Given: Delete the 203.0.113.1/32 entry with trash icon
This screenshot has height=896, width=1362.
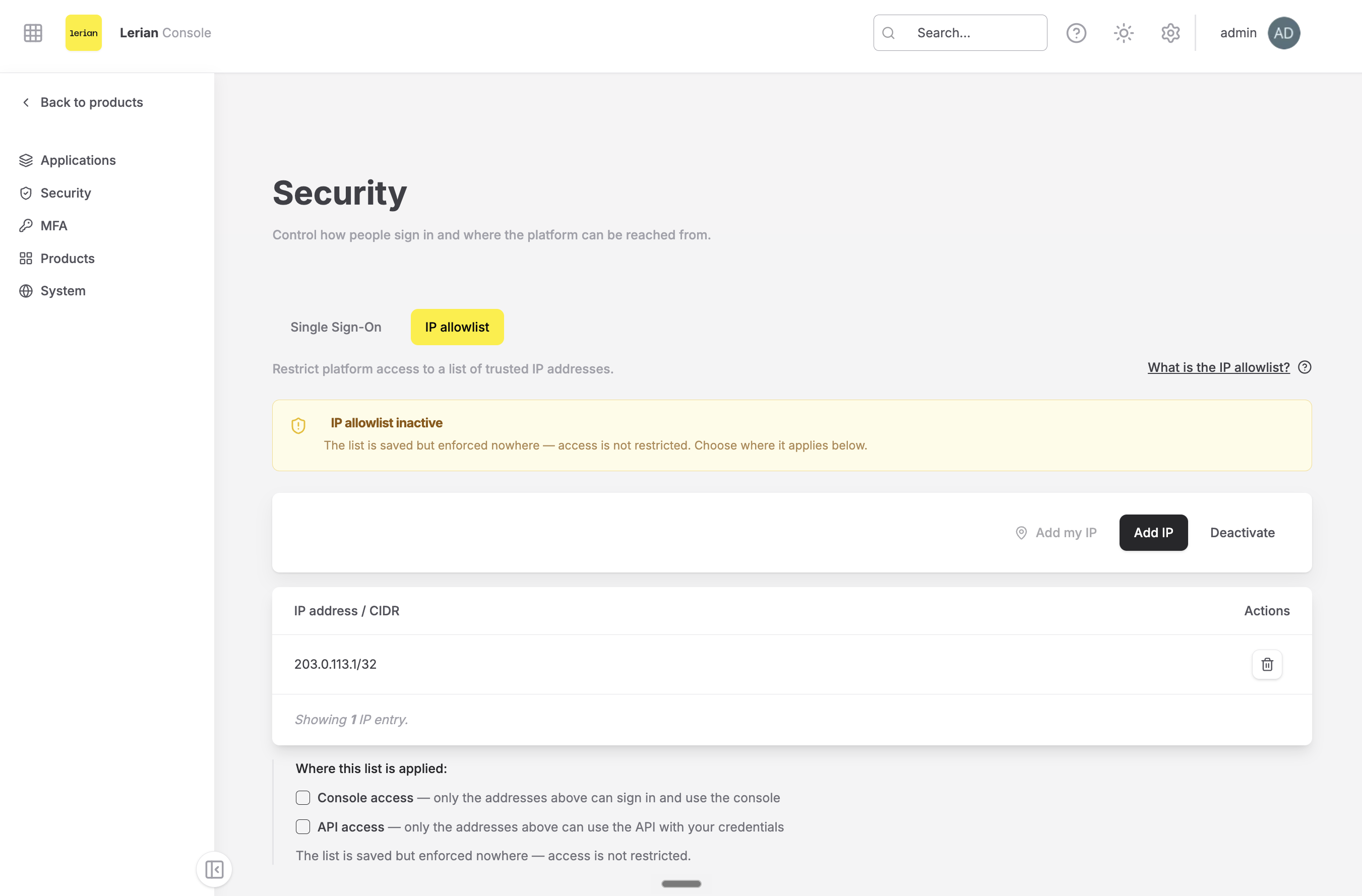Looking at the screenshot, I should pyautogui.click(x=1267, y=664).
